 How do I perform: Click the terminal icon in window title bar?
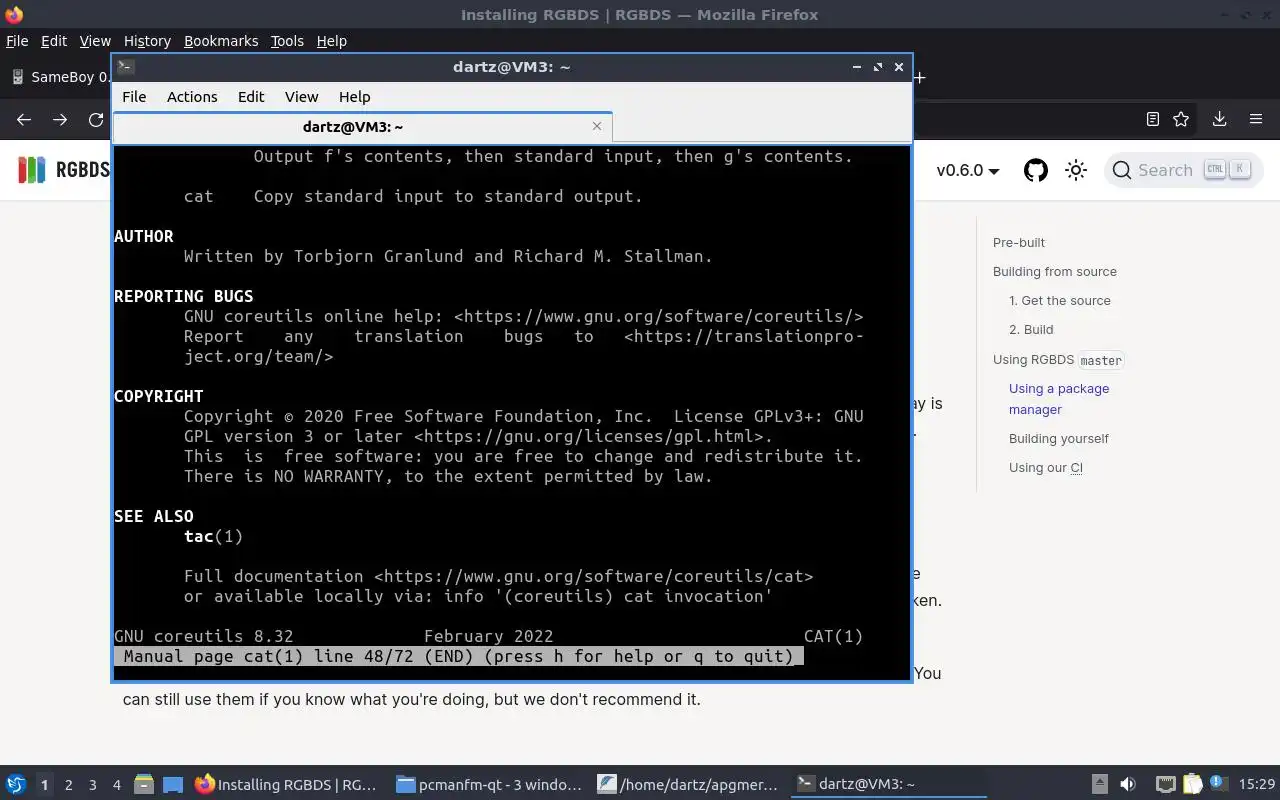[125, 67]
